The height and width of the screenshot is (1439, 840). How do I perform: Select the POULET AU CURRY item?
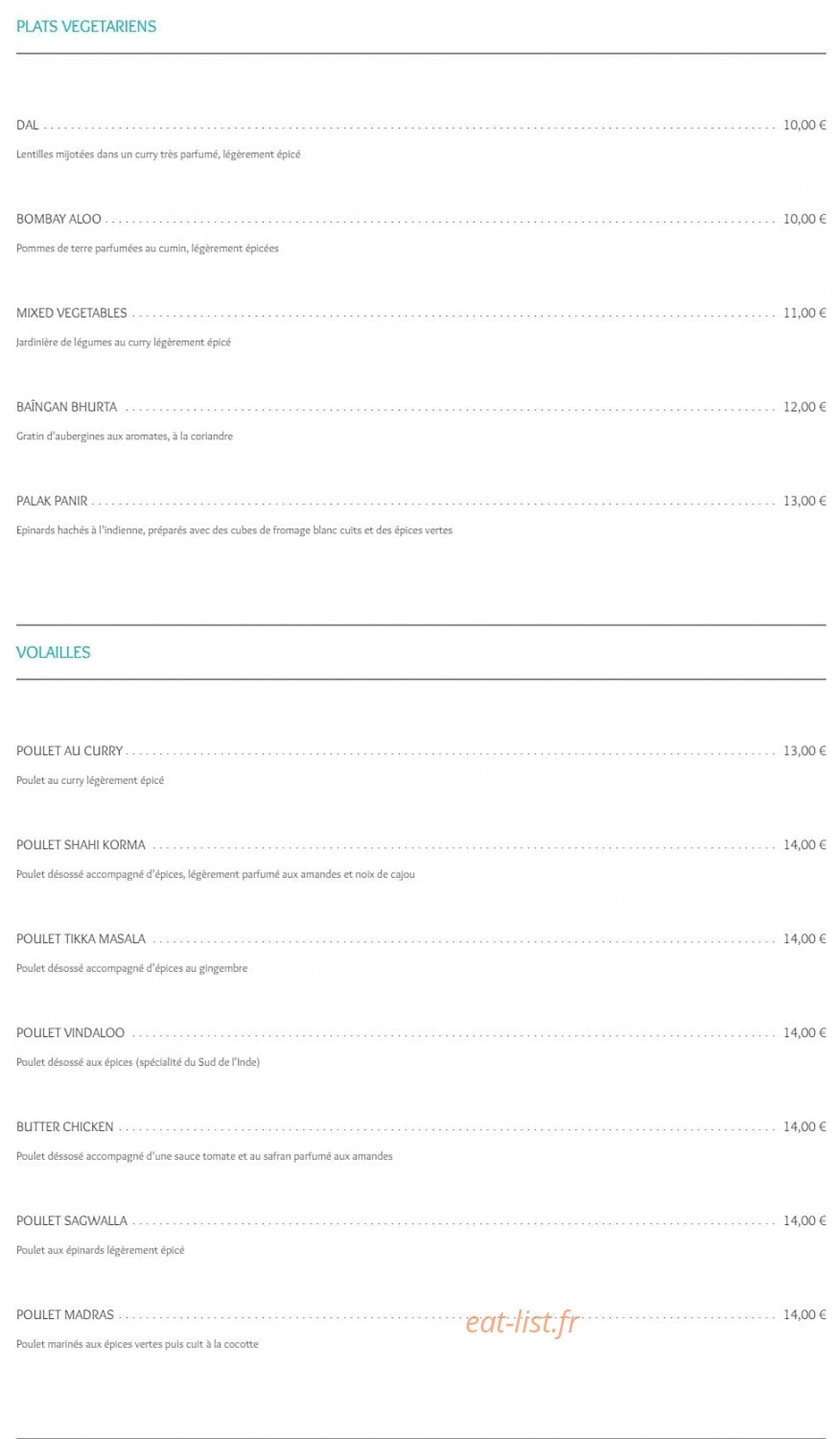69,751
